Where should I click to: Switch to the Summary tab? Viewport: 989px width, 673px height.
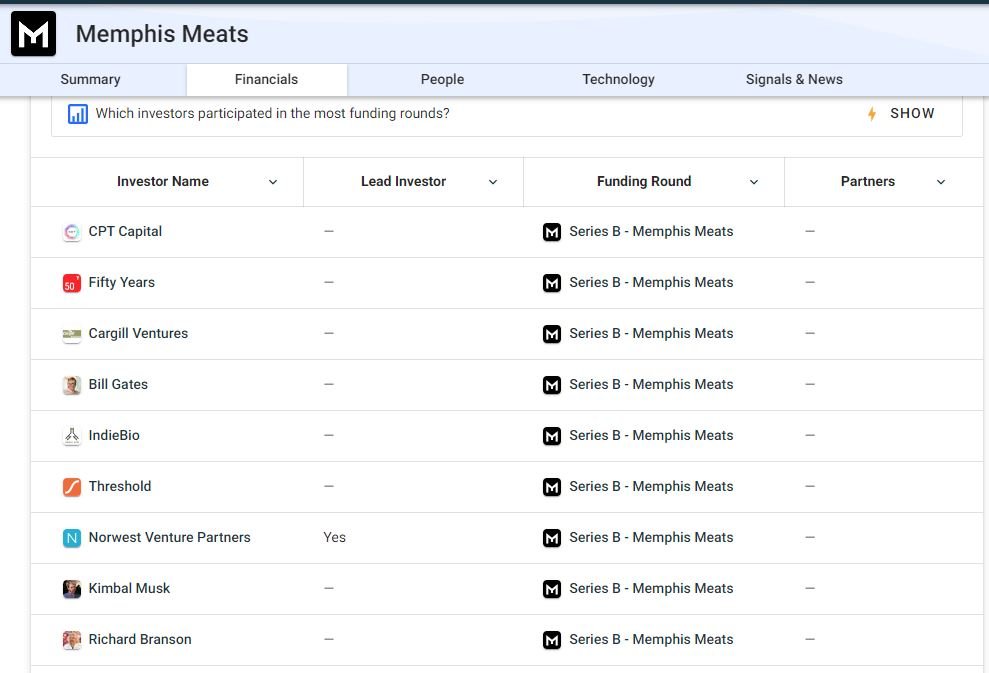coord(90,79)
